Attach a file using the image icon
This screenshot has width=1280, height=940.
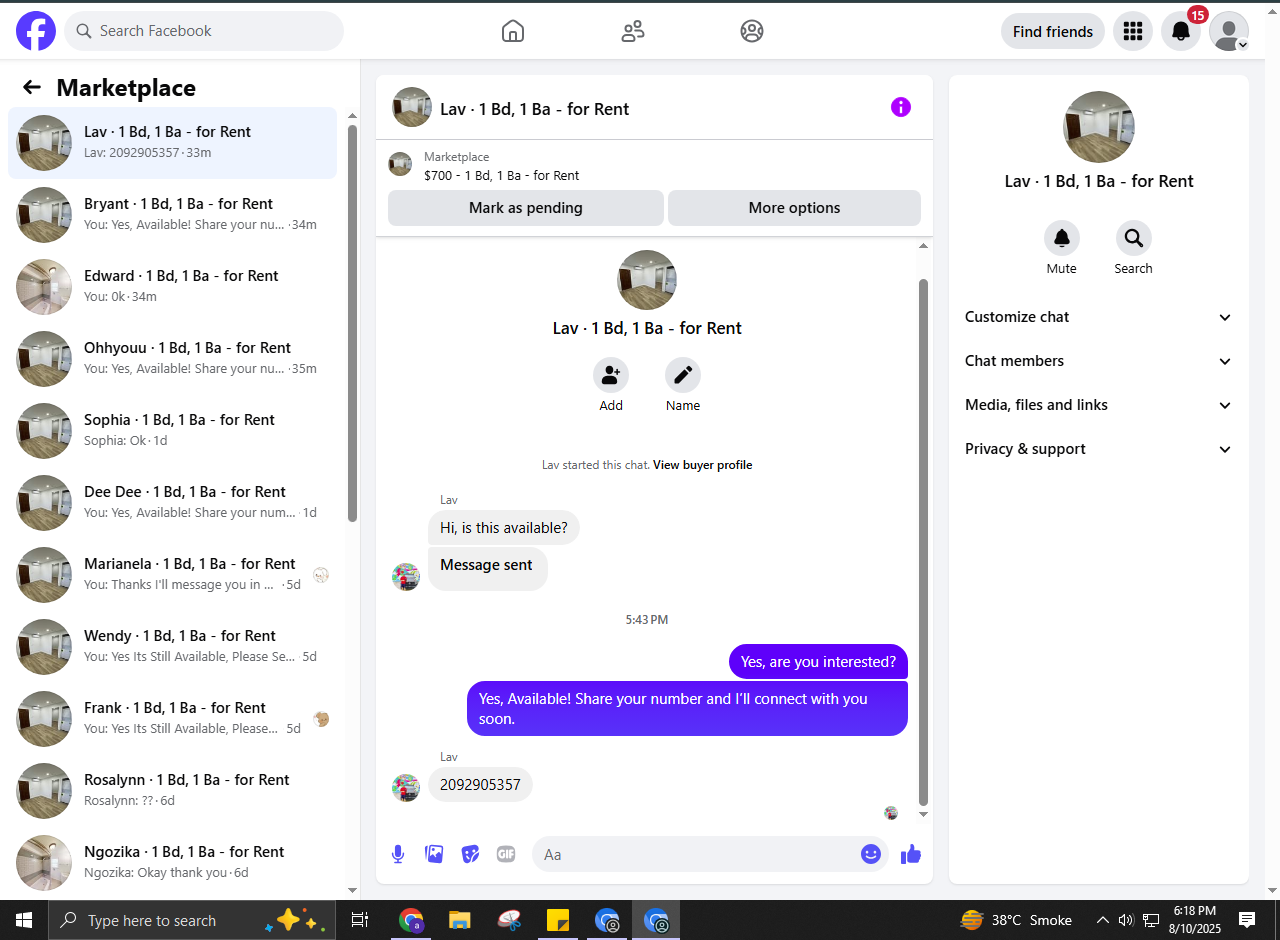(x=434, y=854)
